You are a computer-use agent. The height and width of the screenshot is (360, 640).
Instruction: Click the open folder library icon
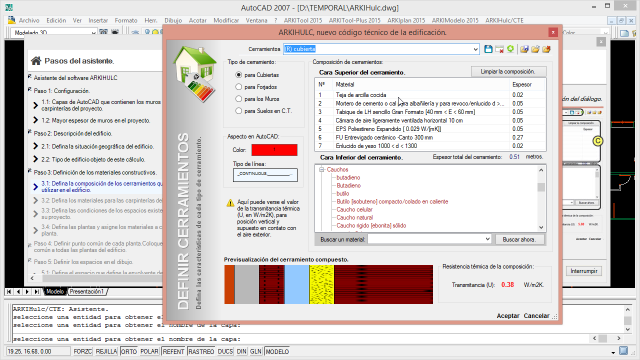pyautogui.click(x=535, y=49)
